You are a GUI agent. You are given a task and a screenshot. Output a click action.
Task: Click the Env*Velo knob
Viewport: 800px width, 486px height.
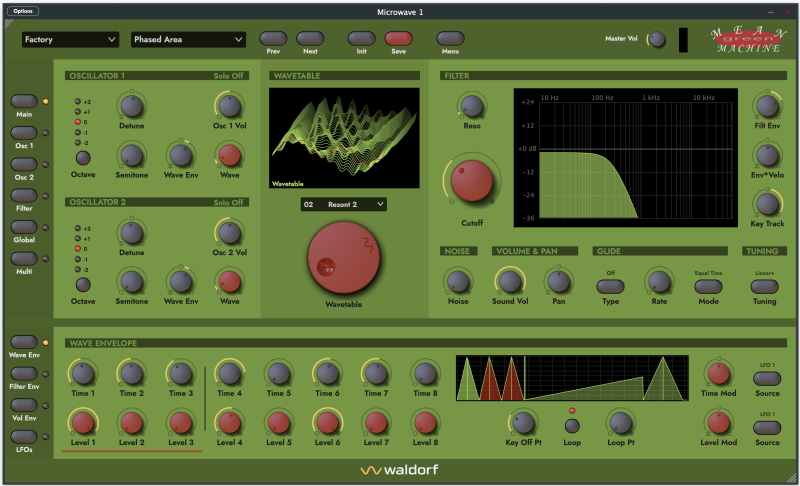click(x=767, y=156)
